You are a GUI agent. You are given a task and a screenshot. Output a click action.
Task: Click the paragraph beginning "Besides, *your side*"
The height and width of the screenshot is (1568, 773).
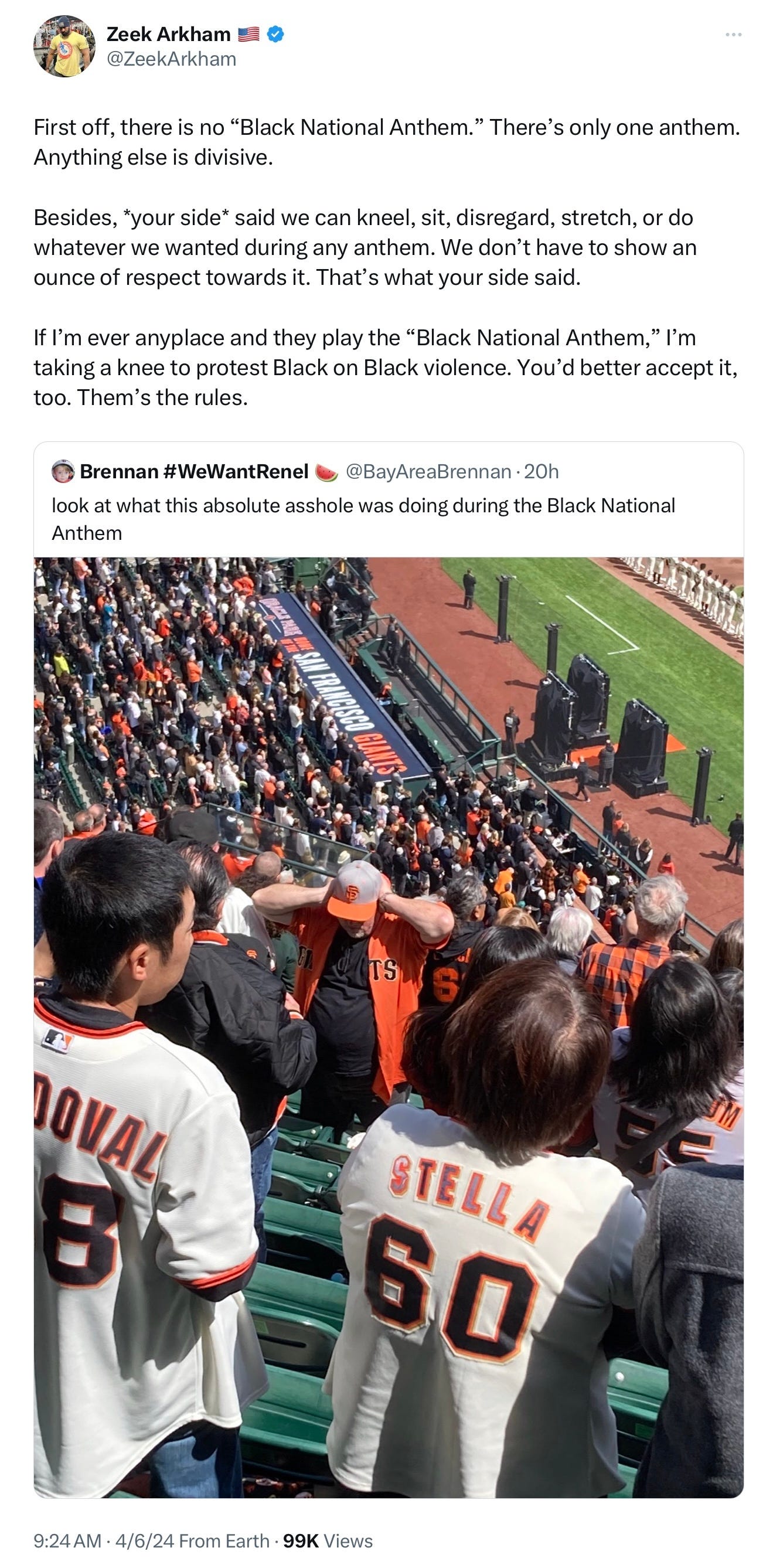tap(365, 247)
